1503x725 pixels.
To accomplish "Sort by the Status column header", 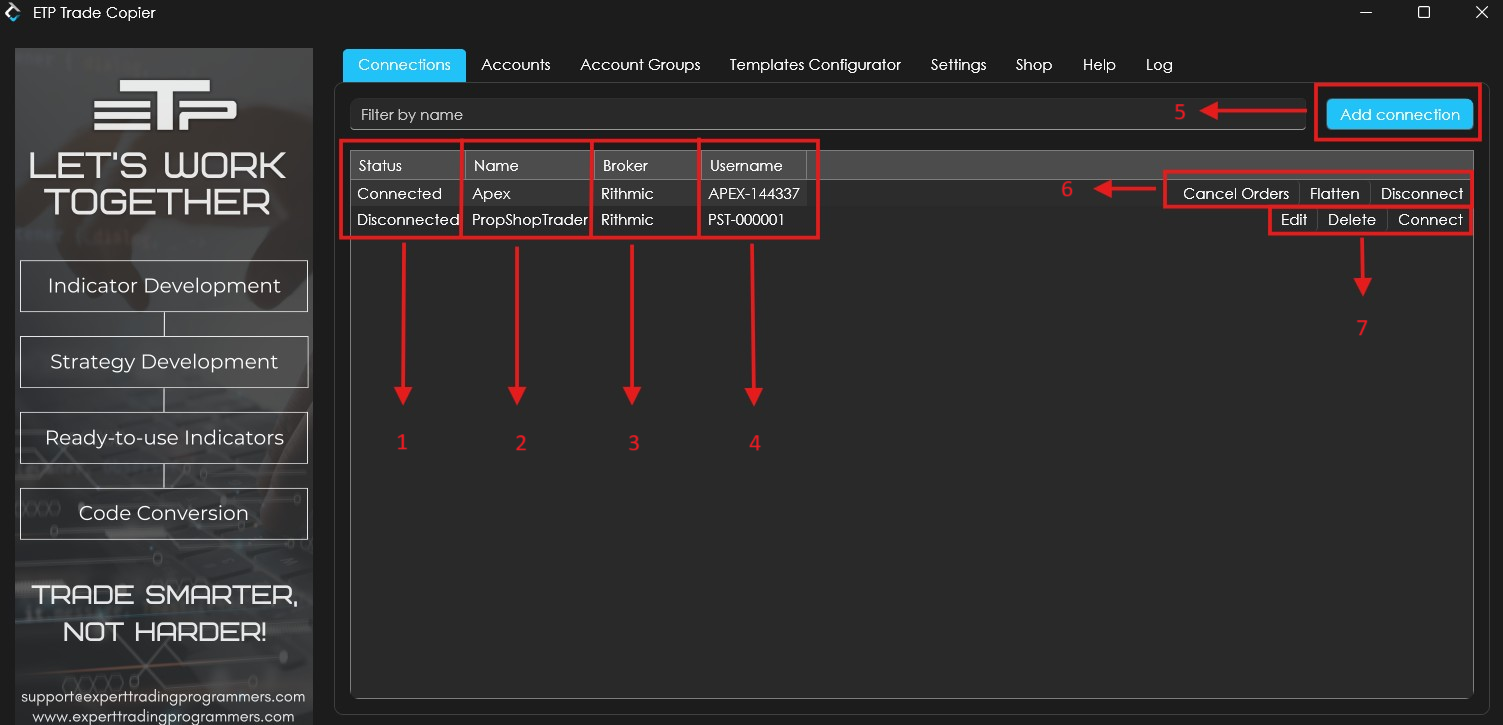I will 407,166.
